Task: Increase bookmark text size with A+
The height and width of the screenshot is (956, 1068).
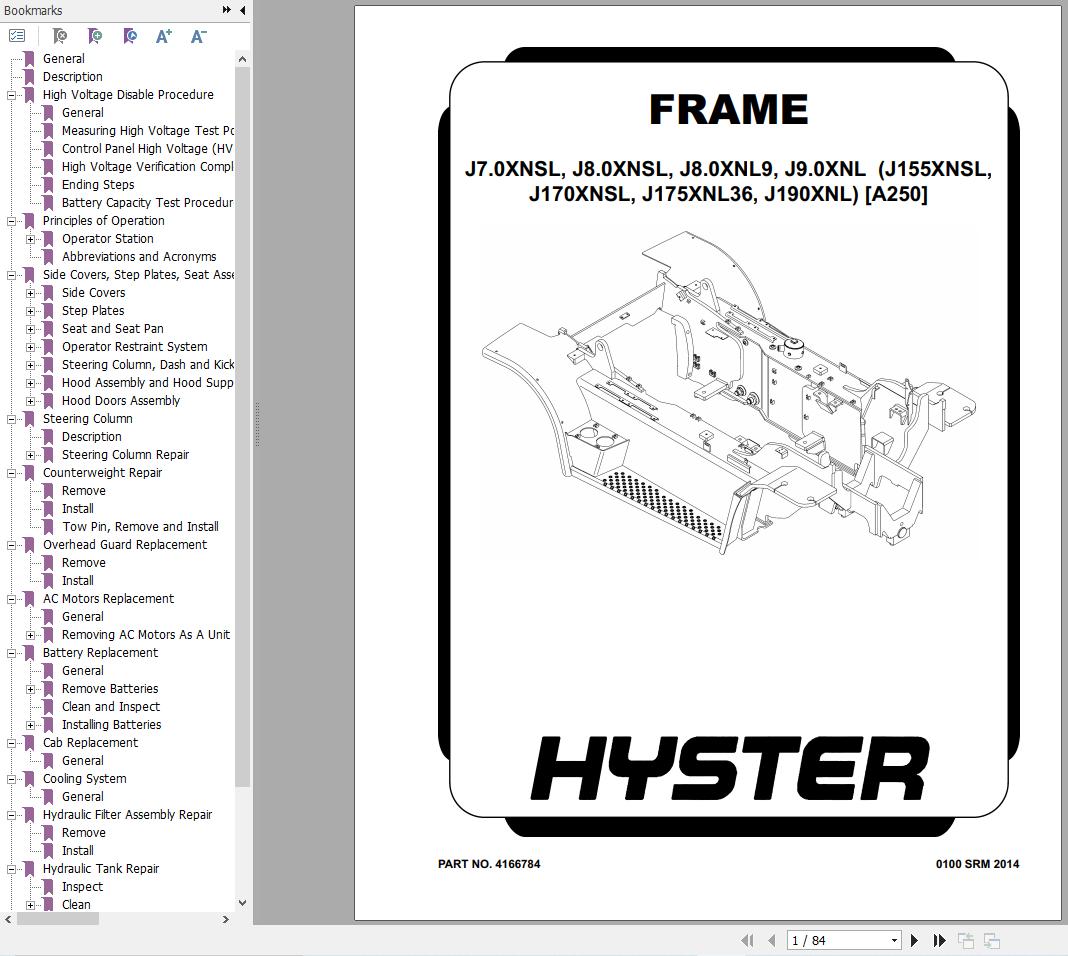Action: coord(164,36)
